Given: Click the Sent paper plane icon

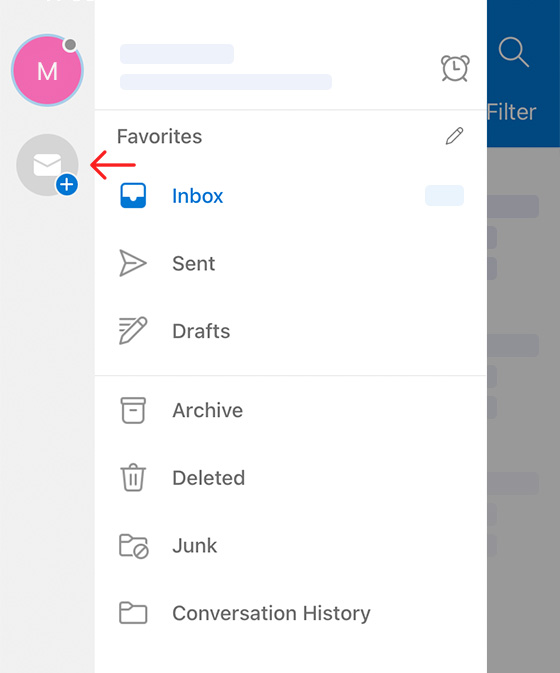Looking at the screenshot, I should click(133, 263).
